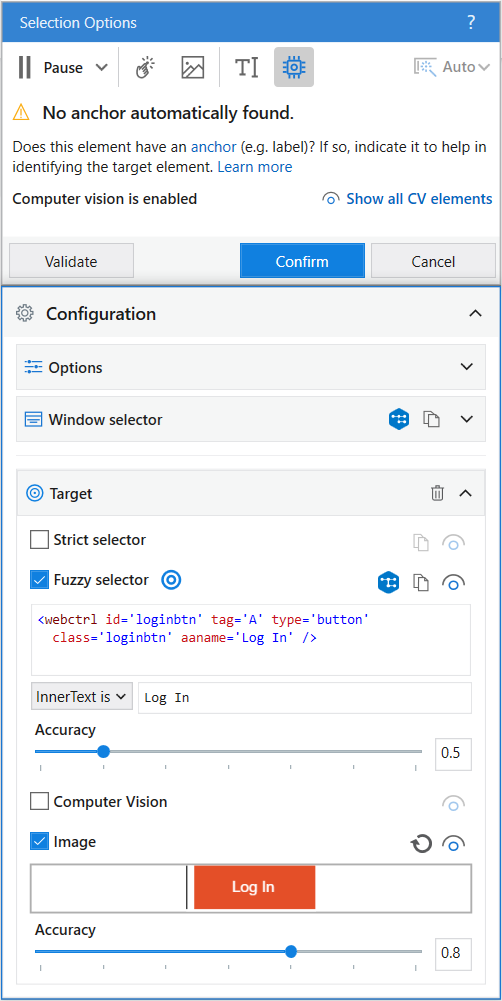
Task: Click the Fuzzy selector target indicator icon
Action: pos(171,580)
